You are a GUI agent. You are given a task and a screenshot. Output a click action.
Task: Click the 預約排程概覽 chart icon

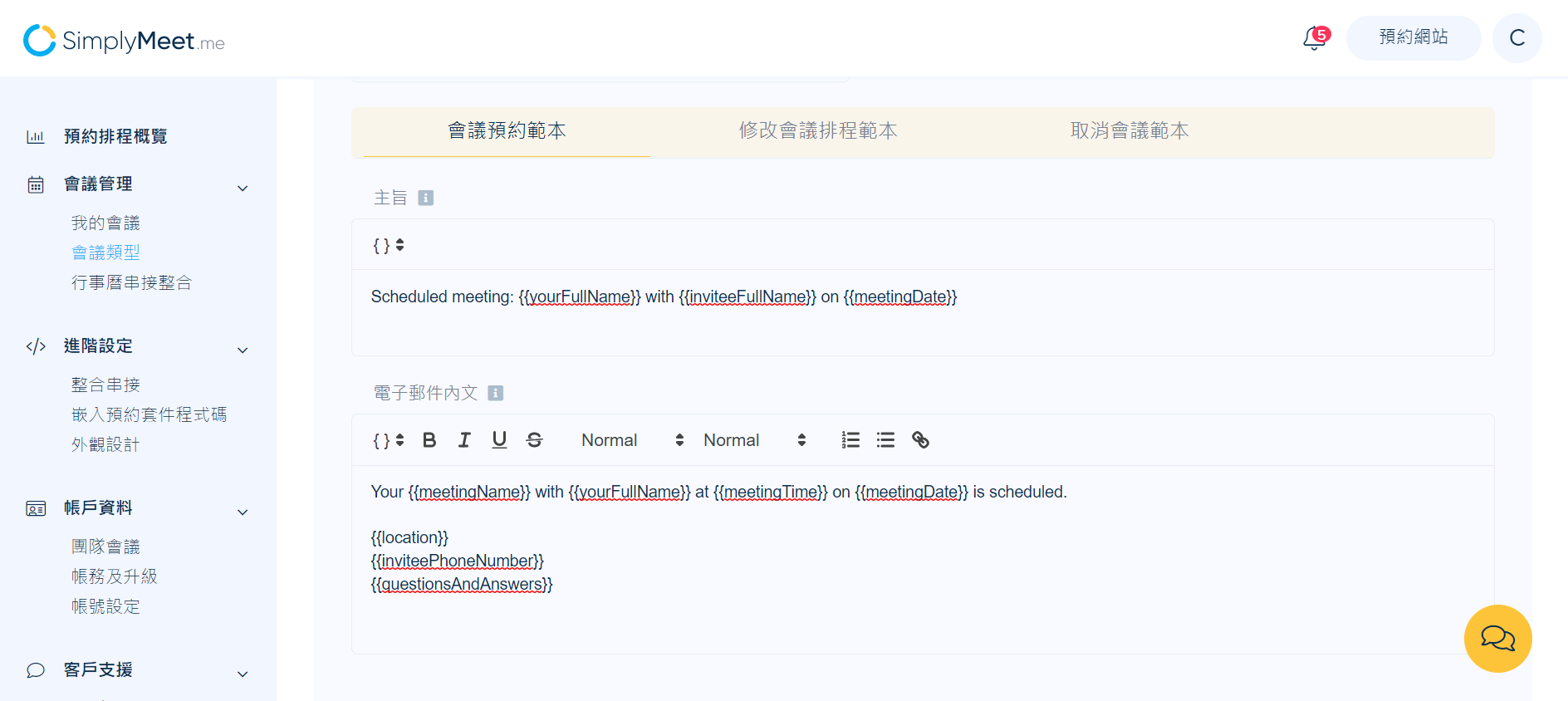pyautogui.click(x=36, y=136)
